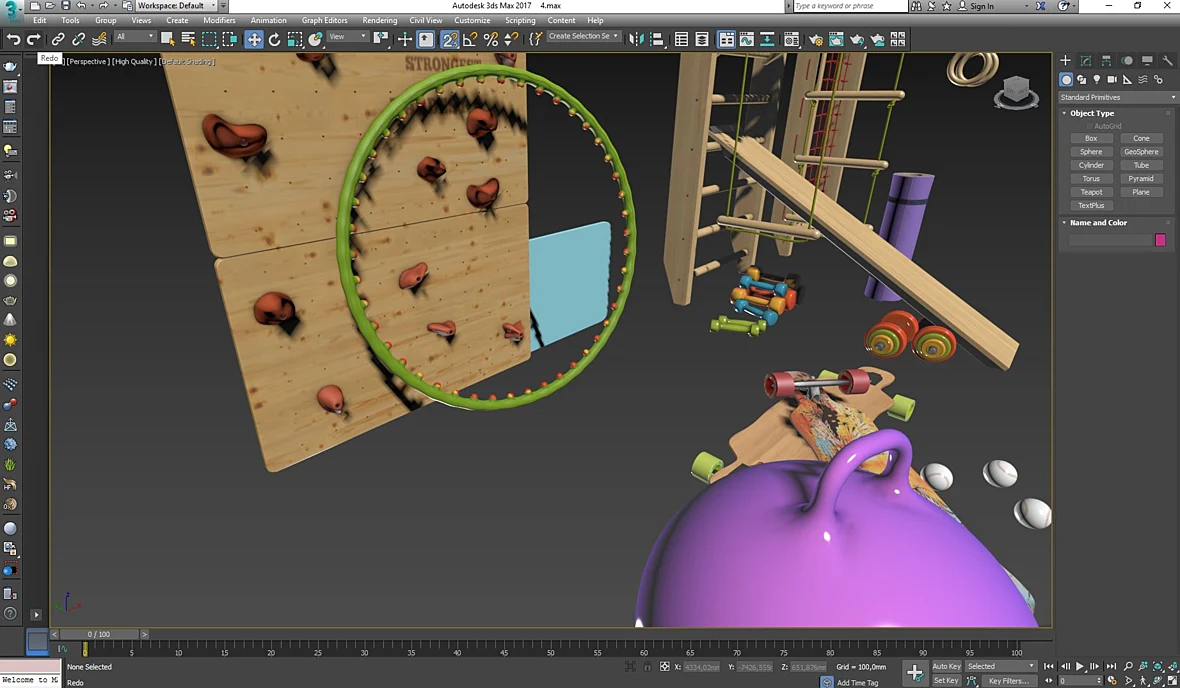
Task: Toggle Spinner Snap
Action: point(511,39)
